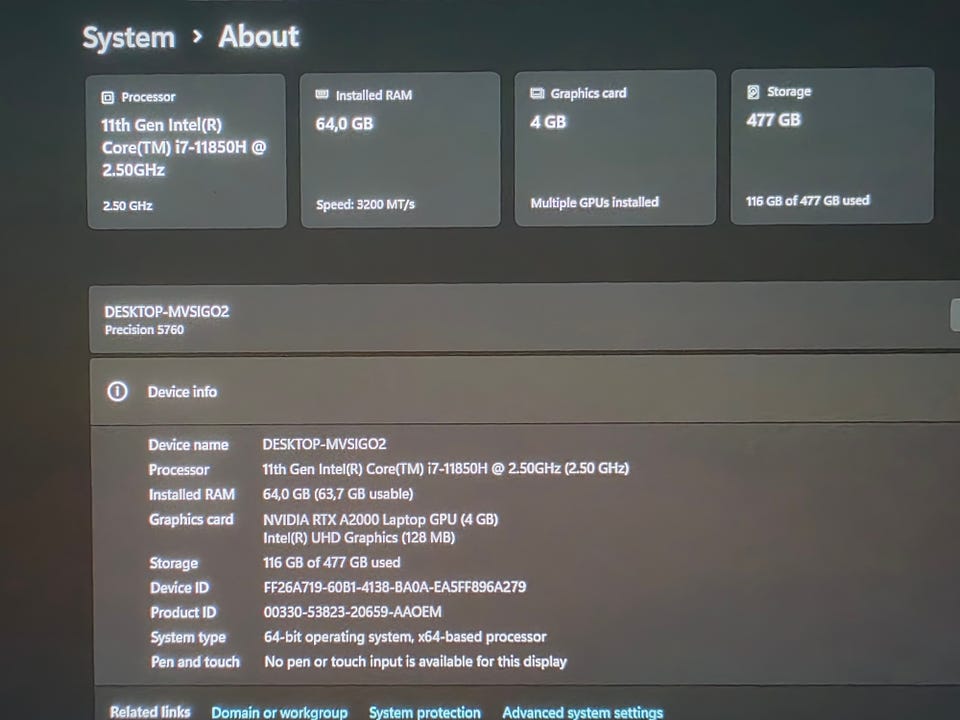
Task: Click the "4 GB" value in Graphics card
Action: (x=548, y=122)
